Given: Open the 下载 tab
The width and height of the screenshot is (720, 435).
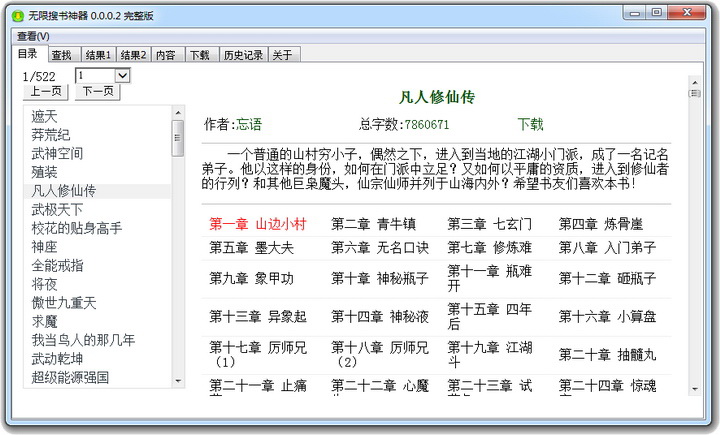Looking at the screenshot, I should pos(200,55).
